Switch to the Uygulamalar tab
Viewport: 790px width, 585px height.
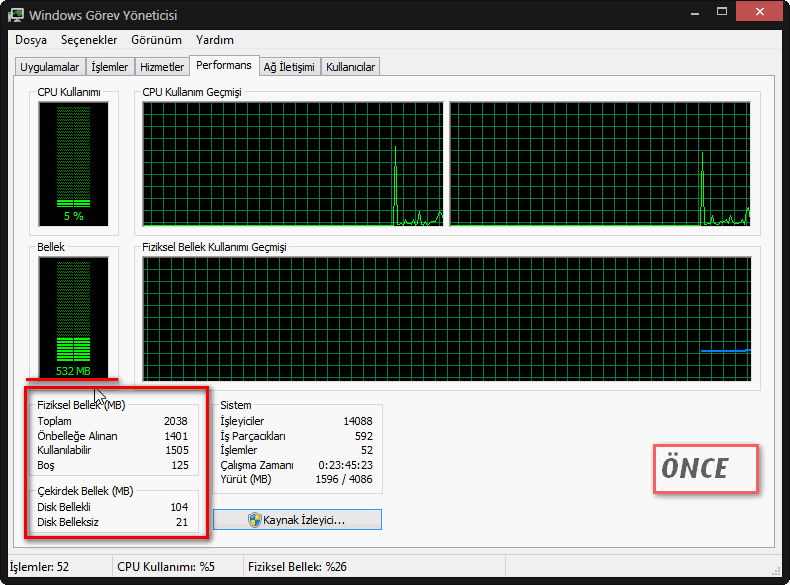point(49,67)
